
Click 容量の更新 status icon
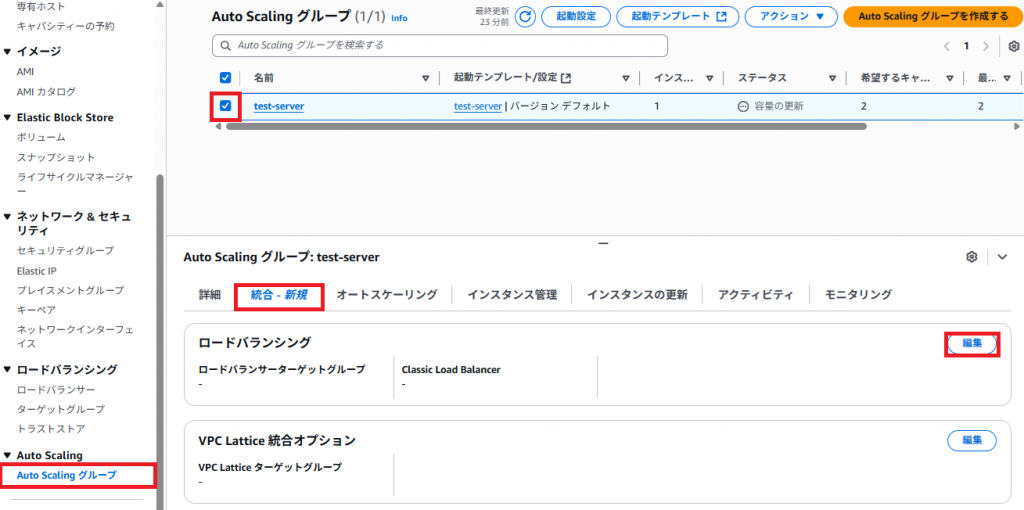pyautogui.click(x=743, y=106)
